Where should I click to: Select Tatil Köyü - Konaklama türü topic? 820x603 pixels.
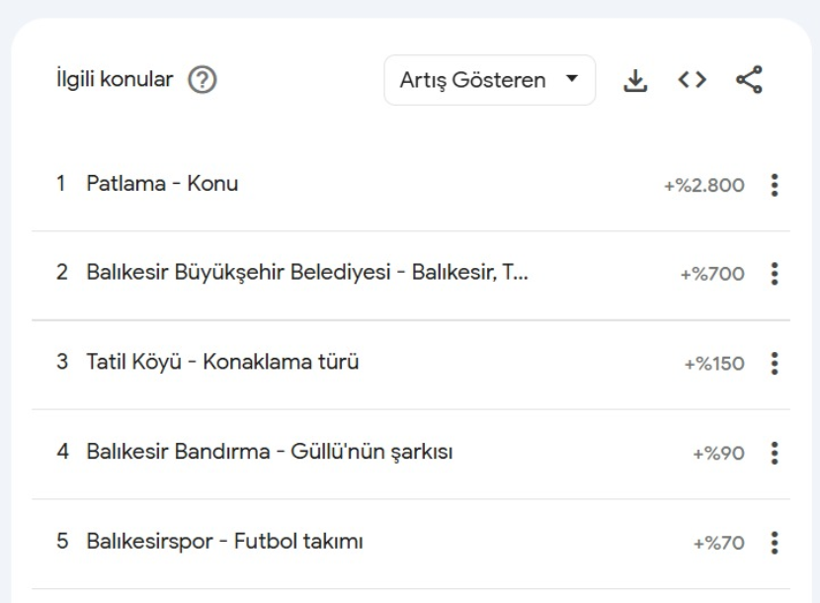[222, 362]
